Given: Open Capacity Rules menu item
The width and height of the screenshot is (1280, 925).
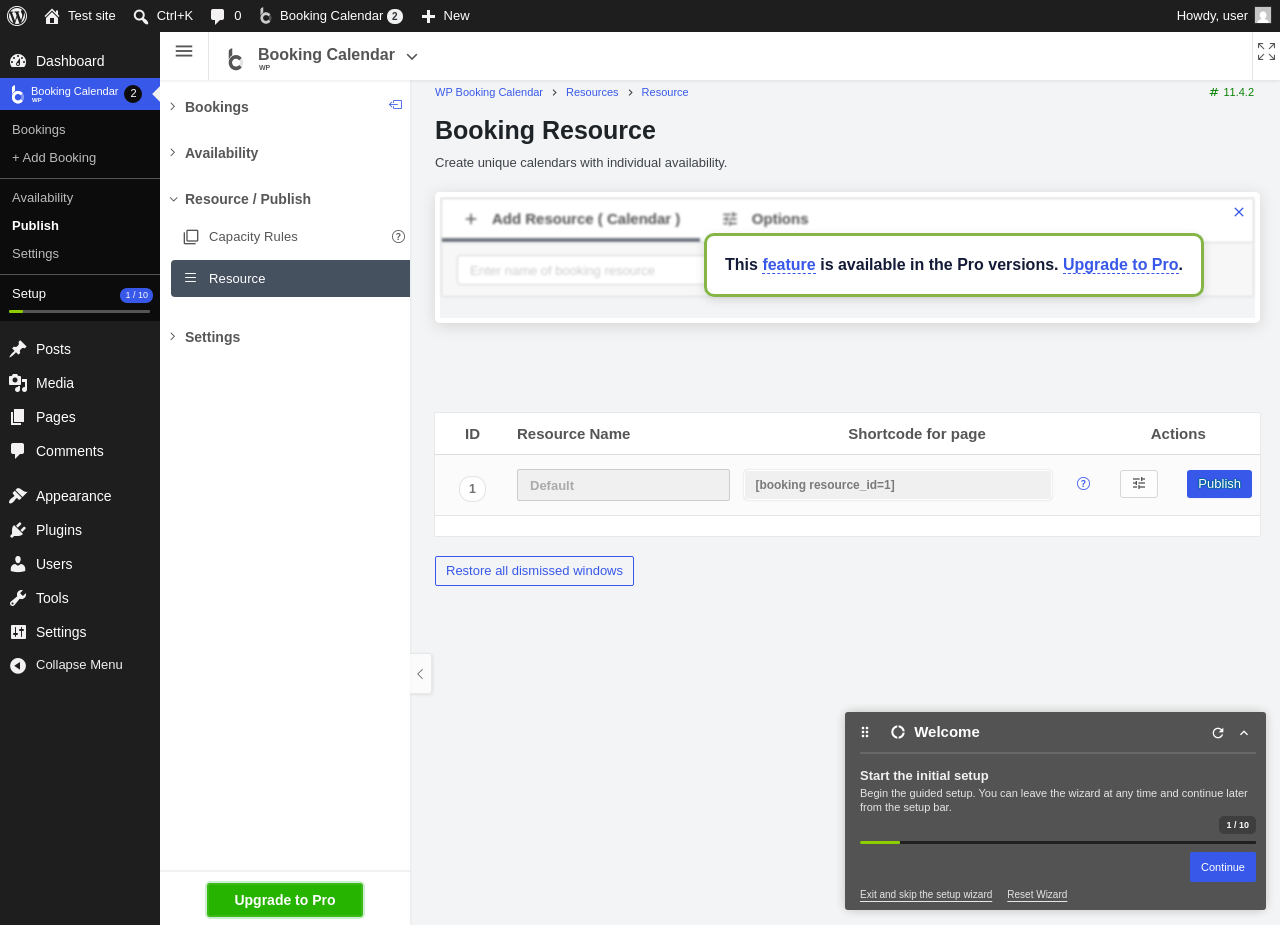Looking at the screenshot, I should click(253, 237).
